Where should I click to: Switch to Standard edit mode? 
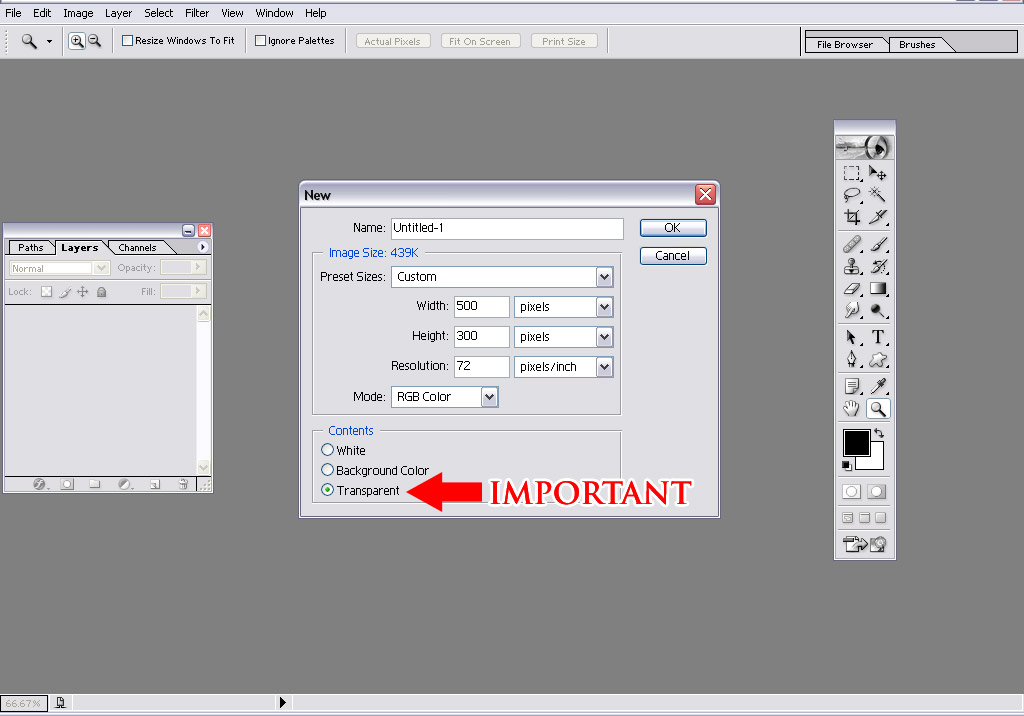tap(851, 491)
